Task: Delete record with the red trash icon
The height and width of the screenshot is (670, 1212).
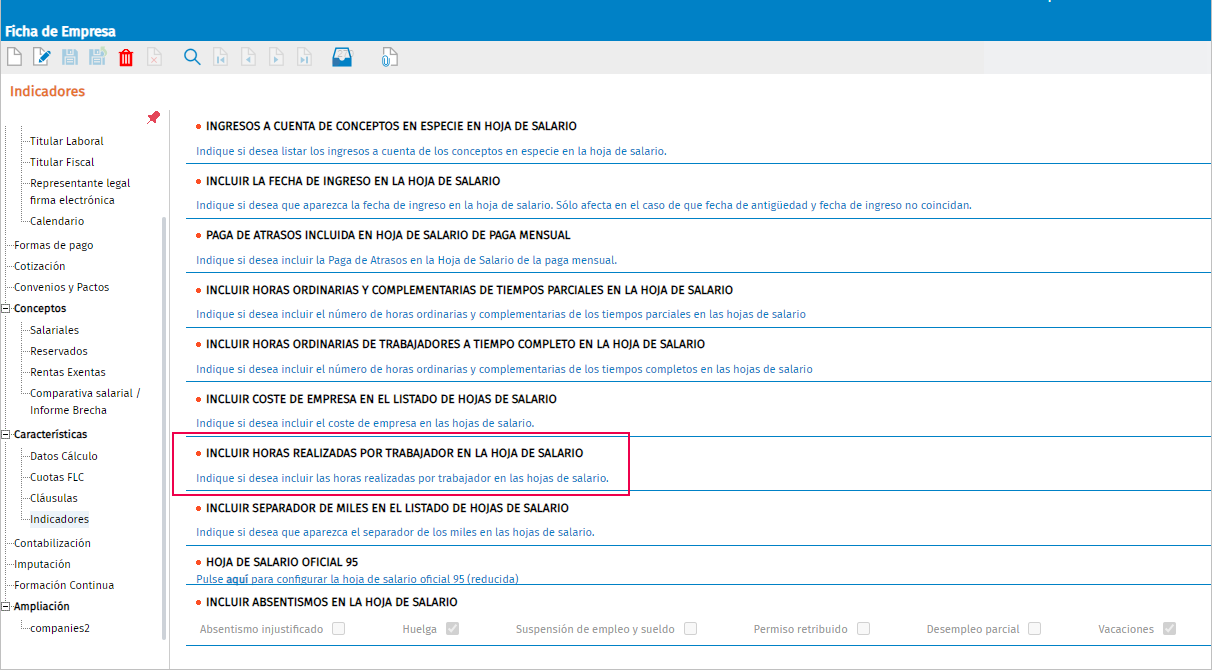Action: click(126, 58)
